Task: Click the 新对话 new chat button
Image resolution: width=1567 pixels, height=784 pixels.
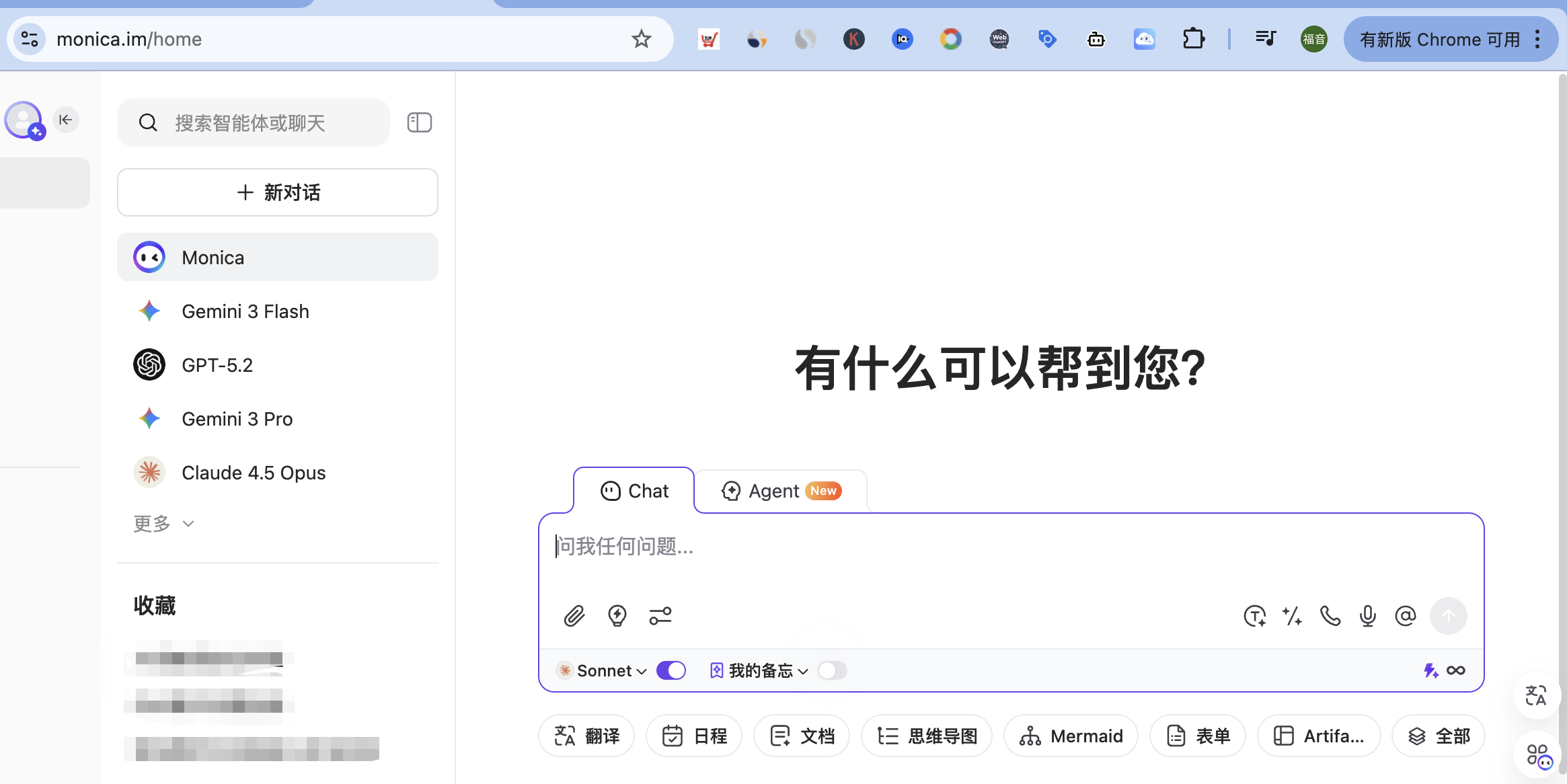Action: point(278,192)
